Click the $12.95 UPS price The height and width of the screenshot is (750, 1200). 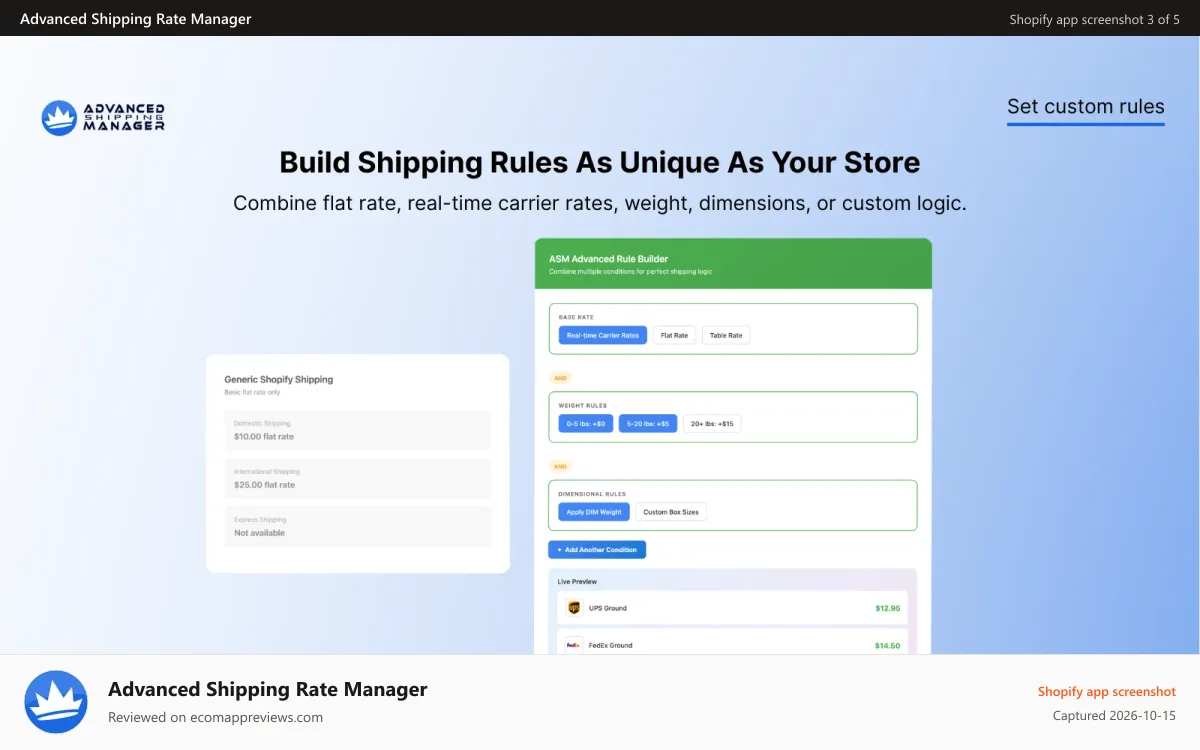tap(887, 608)
